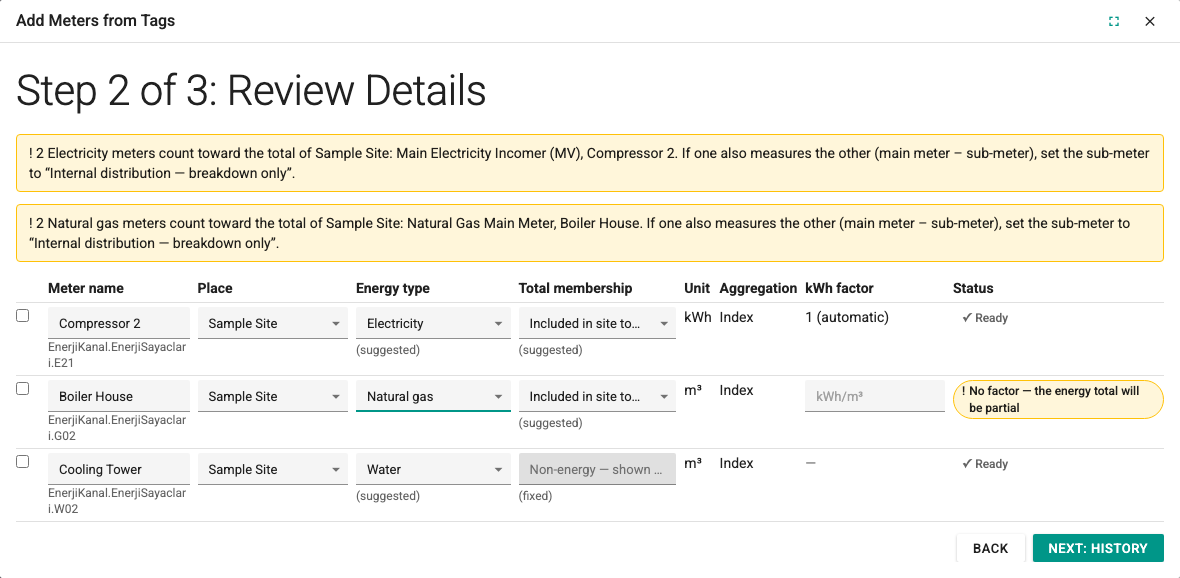This screenshot has height=578, width=1180.
Task: Click the Meter name column header
Action: [86, 288]
